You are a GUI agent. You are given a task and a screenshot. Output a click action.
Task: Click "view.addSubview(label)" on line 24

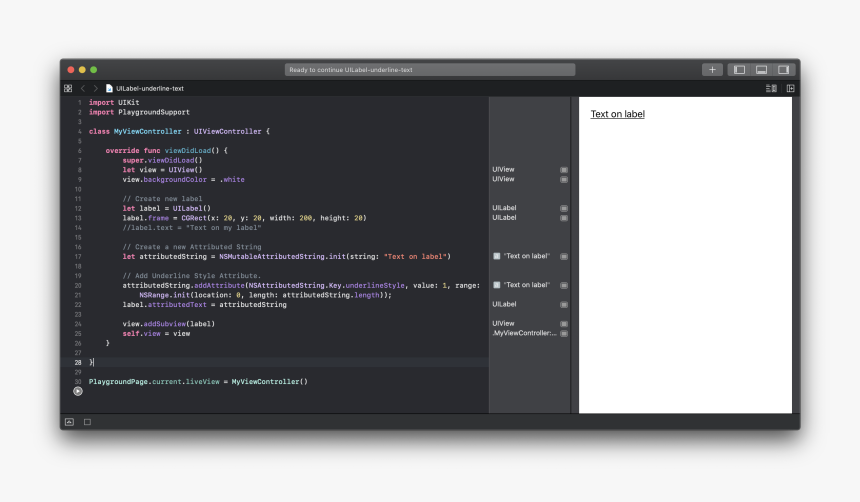tap(169, 324)
